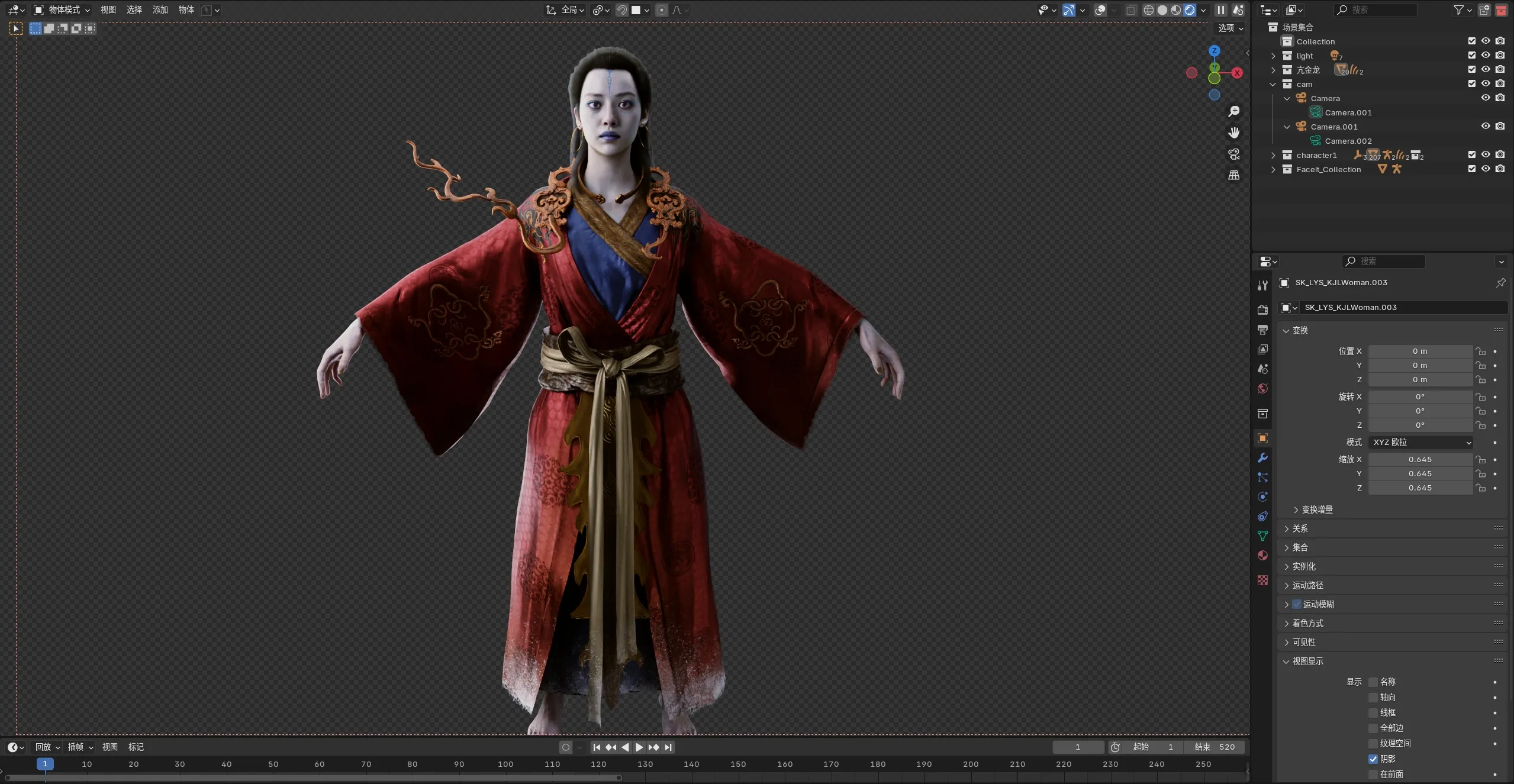
Task: Click the new collection icon in outliner
Action: click(x=1484, y=10)
